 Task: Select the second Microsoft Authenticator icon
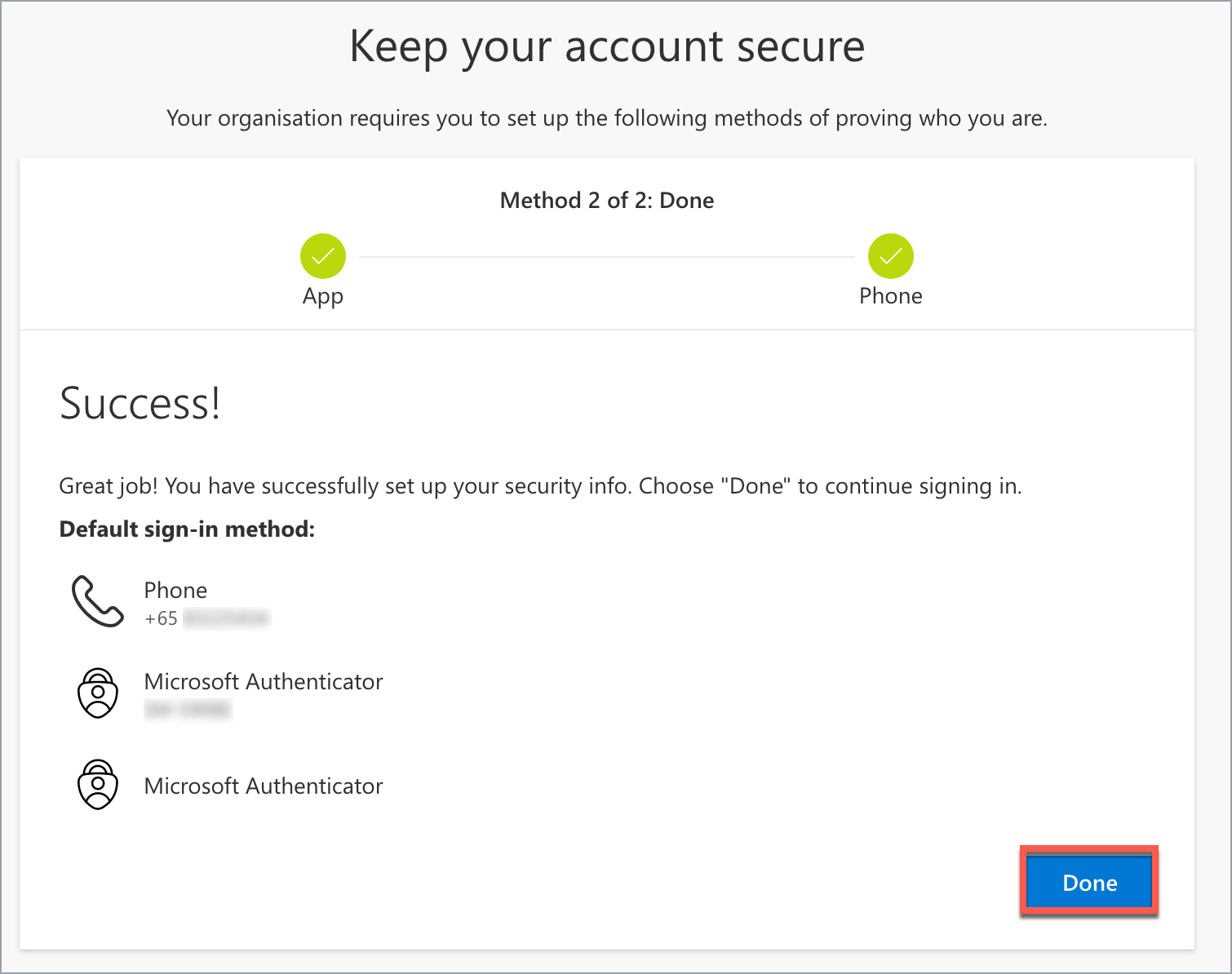click(x=98, y=785)
